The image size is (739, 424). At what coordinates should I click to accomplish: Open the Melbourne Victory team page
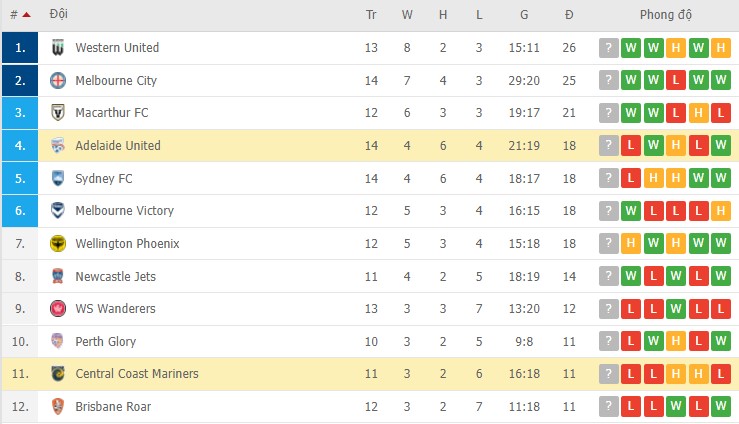coord(124,211)
